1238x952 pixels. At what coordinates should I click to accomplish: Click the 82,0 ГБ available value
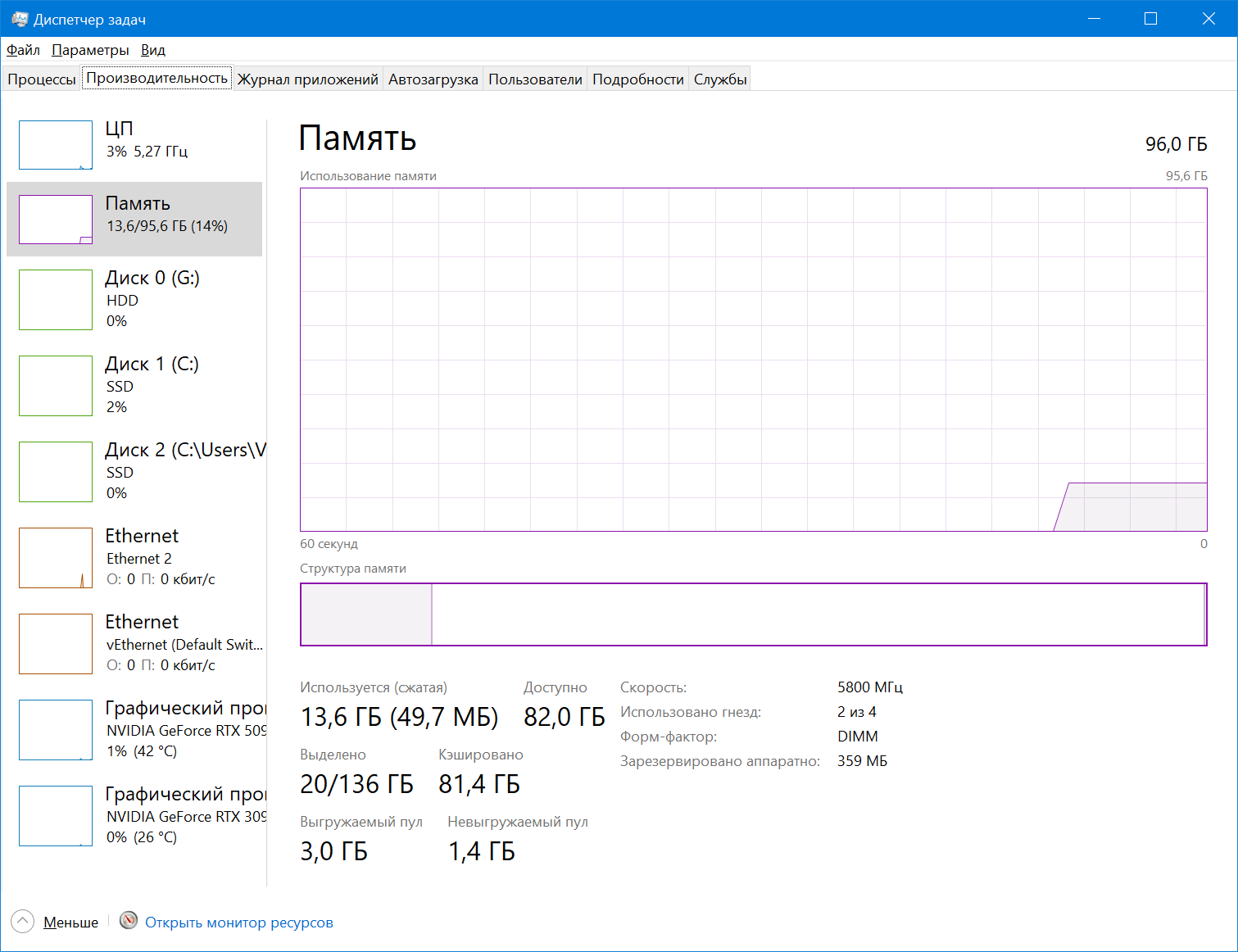click(x=565, y=717)
